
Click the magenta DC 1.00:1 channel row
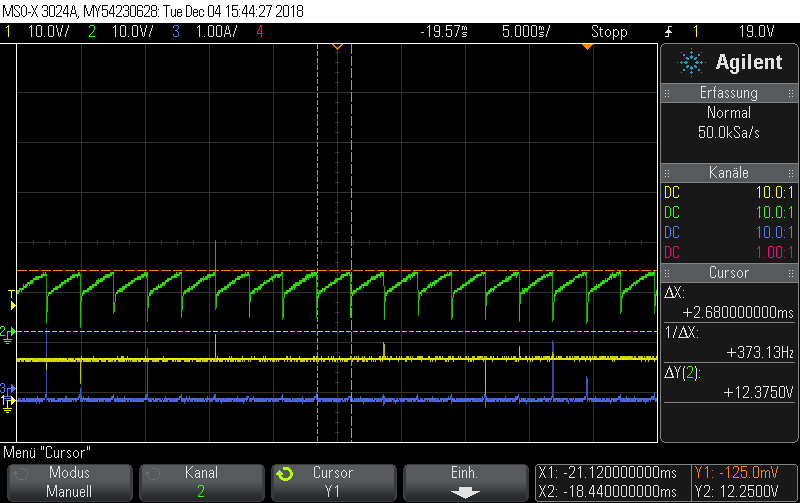point(729,252)
